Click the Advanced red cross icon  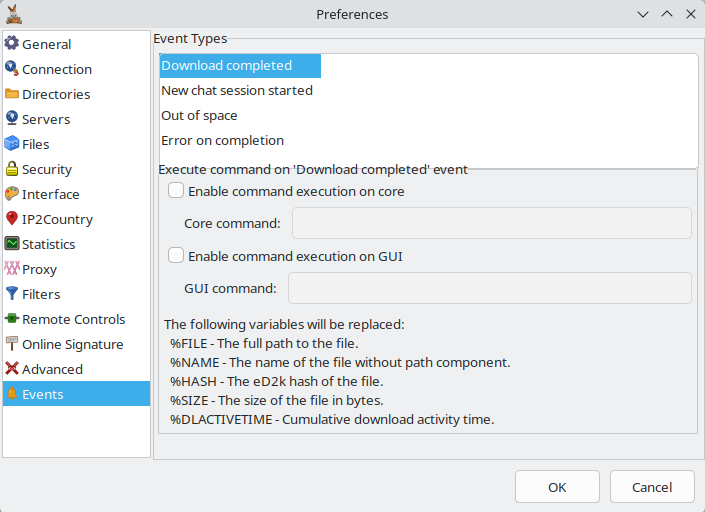coord(12,369)
